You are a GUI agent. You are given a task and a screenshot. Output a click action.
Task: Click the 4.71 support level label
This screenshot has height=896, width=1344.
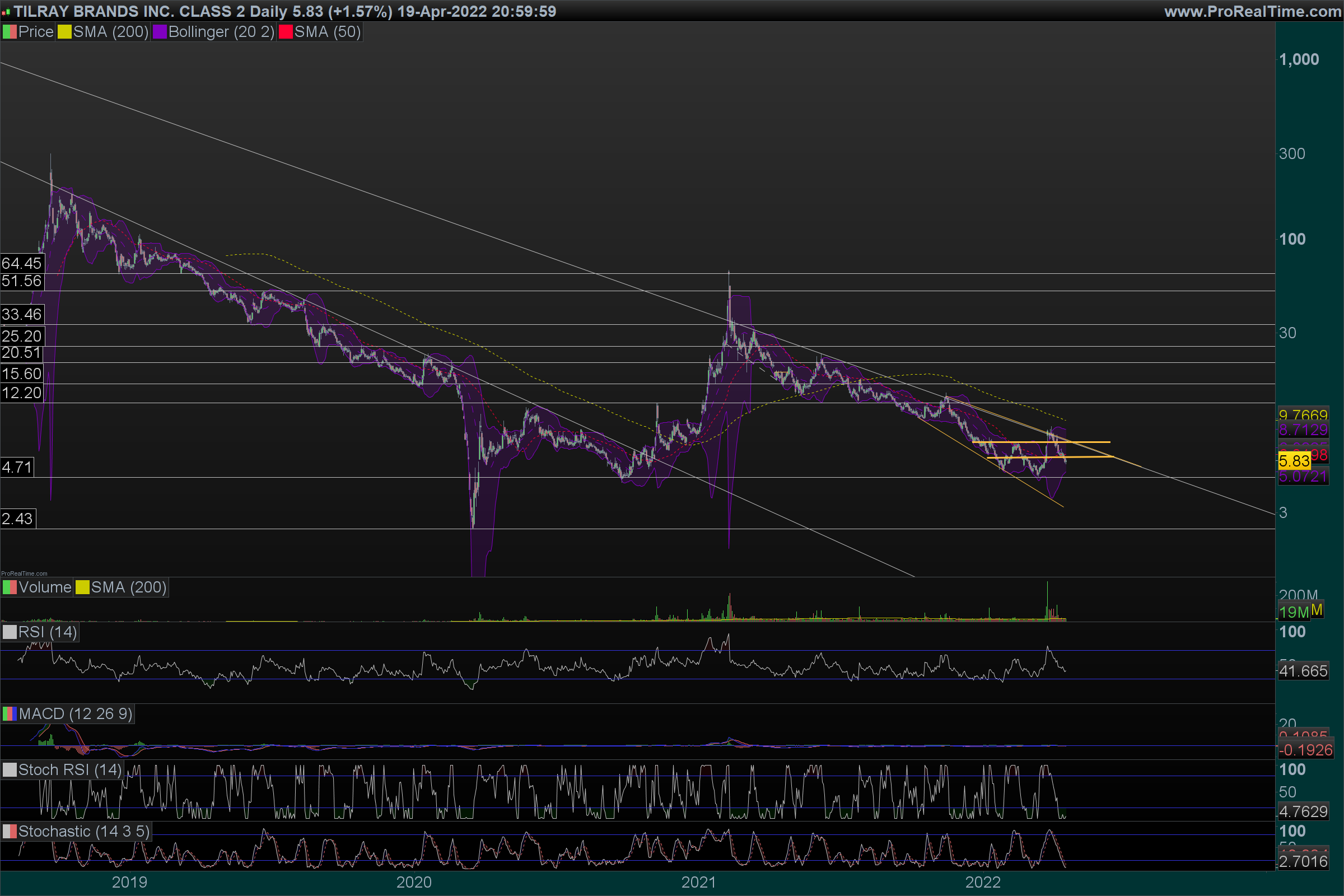click(17, 468)
